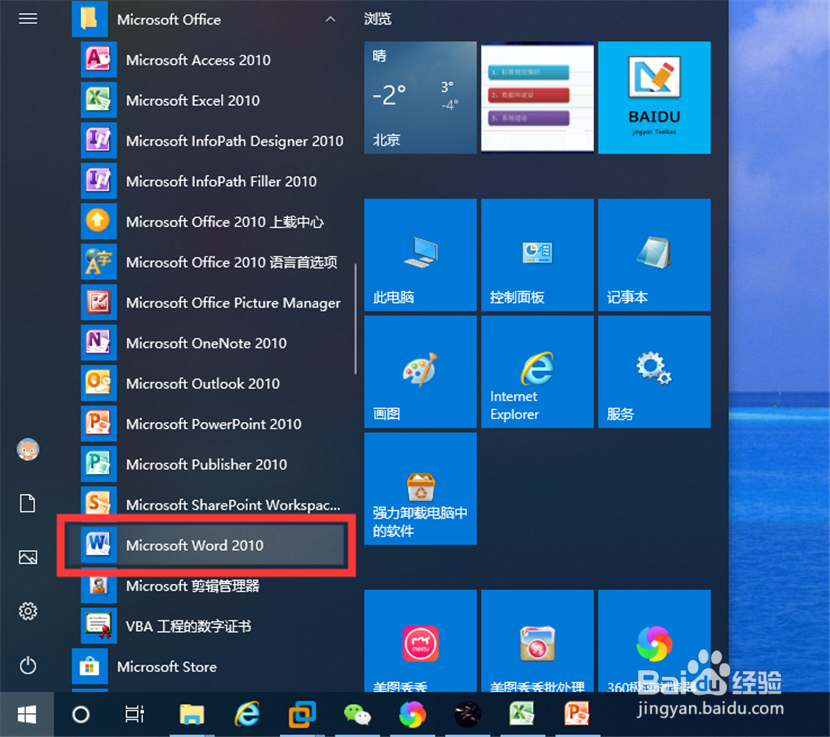
Task: Open Microsoft InfoPath Designer 2010
Action: coord(212,141)
